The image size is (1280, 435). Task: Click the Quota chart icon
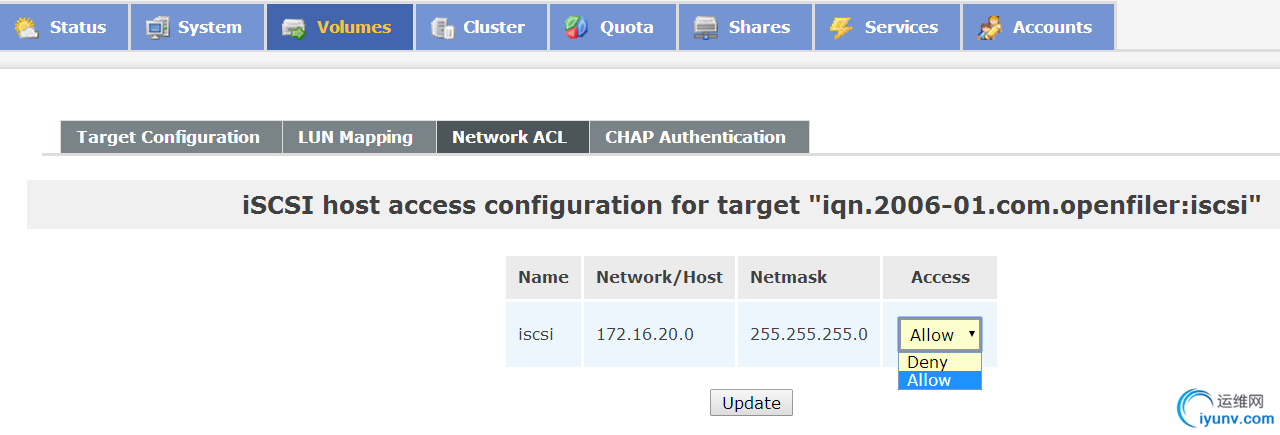[576, 27]
